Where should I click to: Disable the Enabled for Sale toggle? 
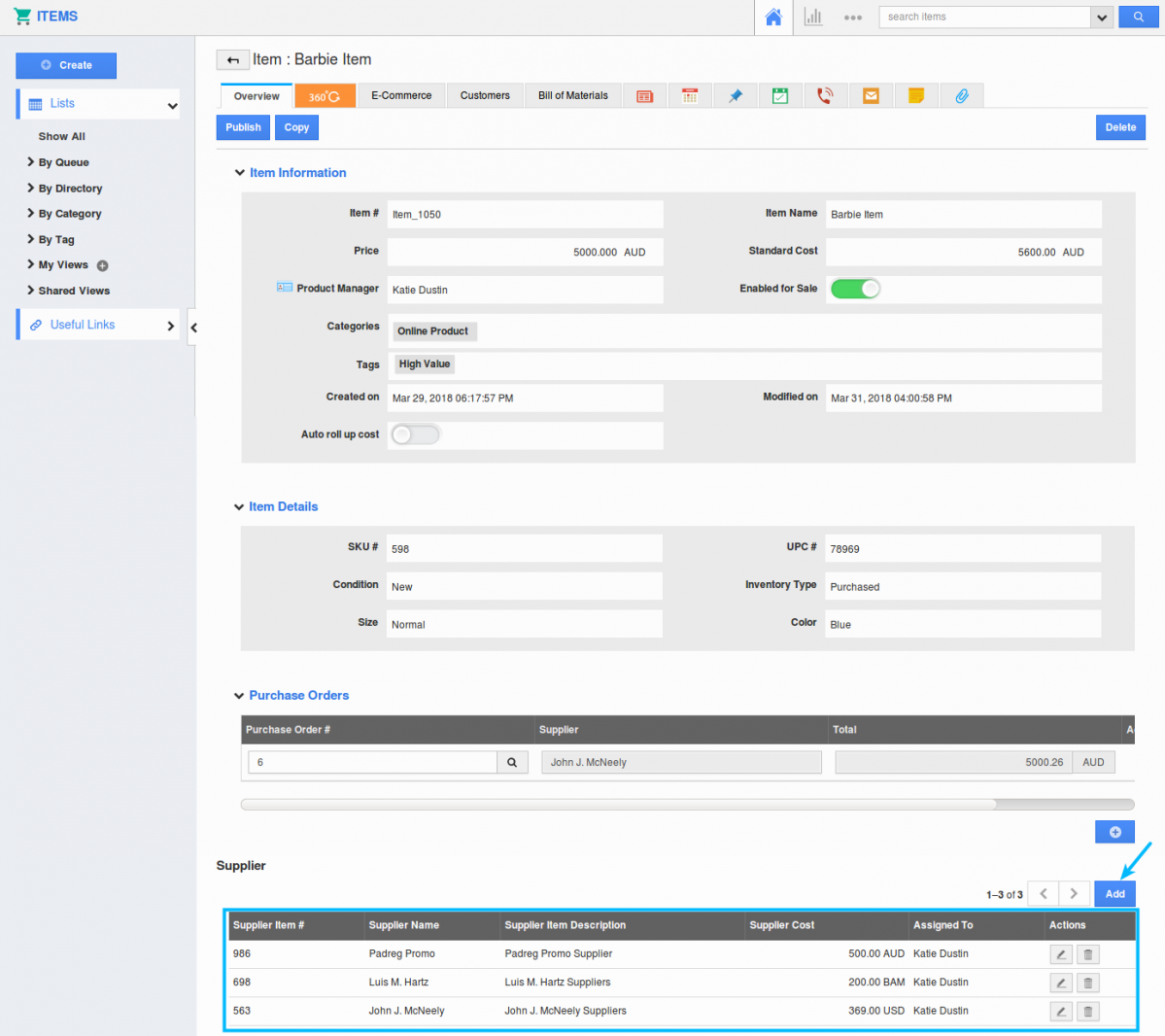pos(855,289)
